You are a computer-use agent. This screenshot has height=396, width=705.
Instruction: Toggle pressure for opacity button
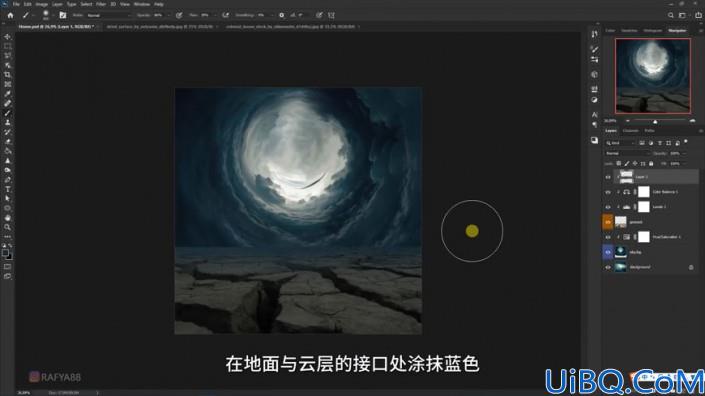[x=179, y=15]
